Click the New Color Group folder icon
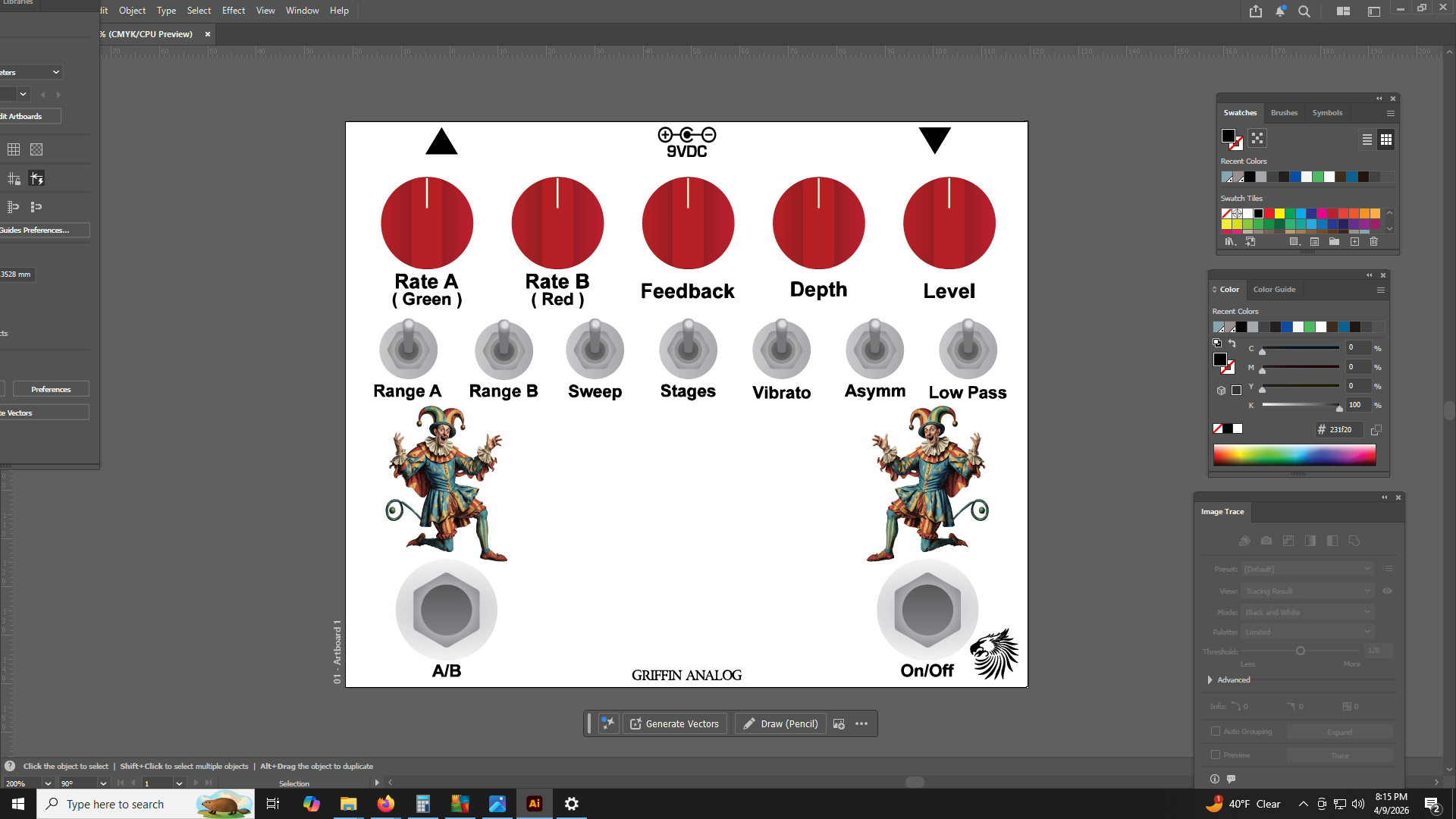The height and width of the screenshot is (819, 1456). (x=1334, y=242)
